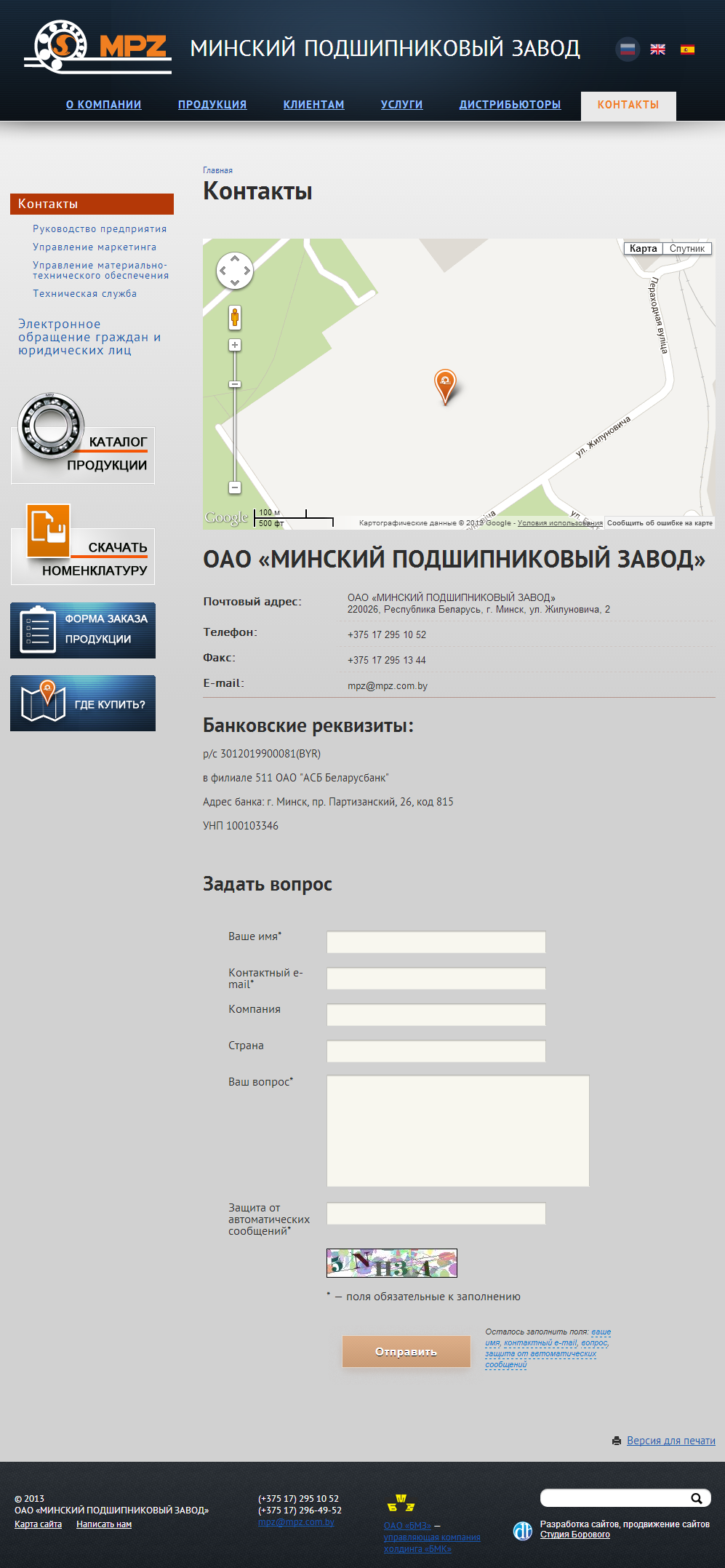Open the Версия для печати link
The width and height of the screenshot is (725, 1568).
click(671, 1441)
